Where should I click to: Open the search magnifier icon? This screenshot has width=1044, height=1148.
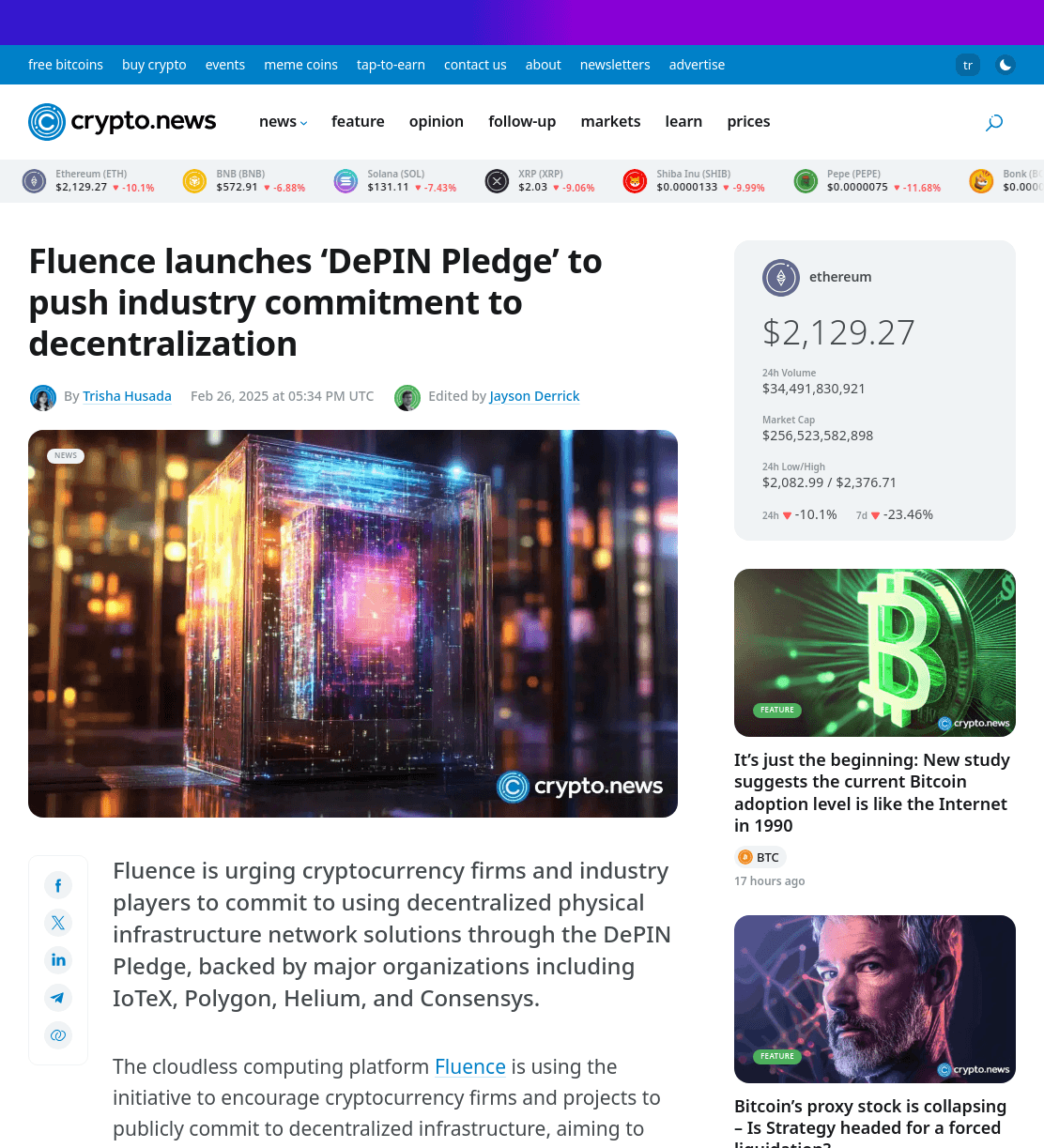(994, 122)
